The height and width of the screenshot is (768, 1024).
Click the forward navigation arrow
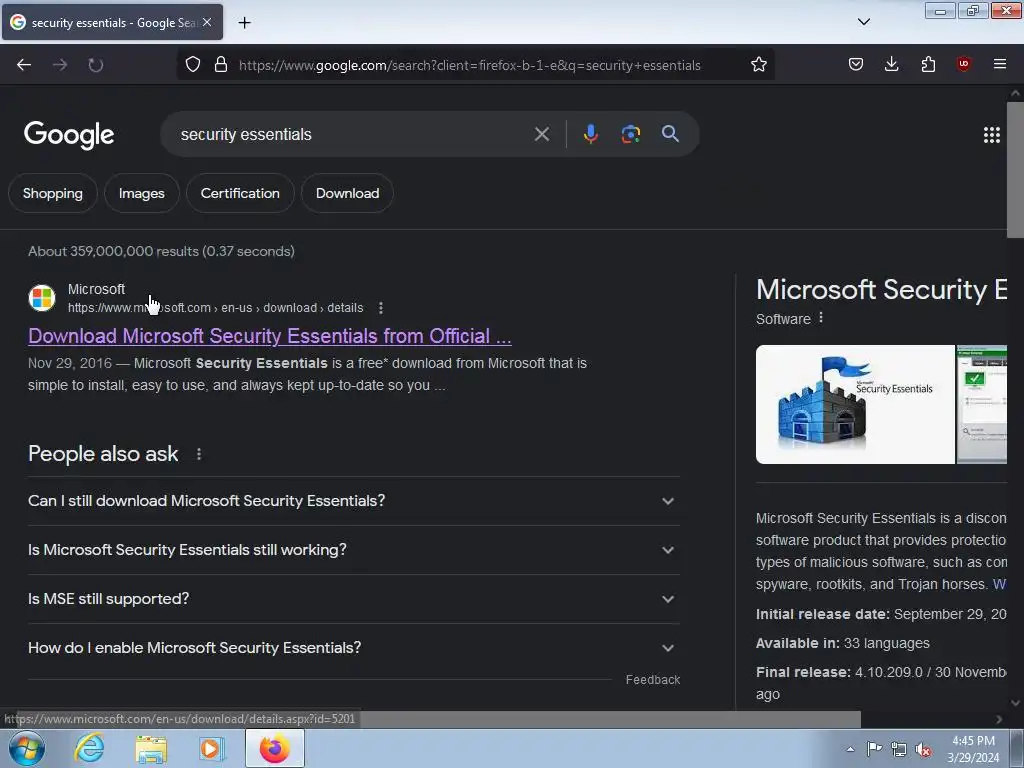click(60, 65)
